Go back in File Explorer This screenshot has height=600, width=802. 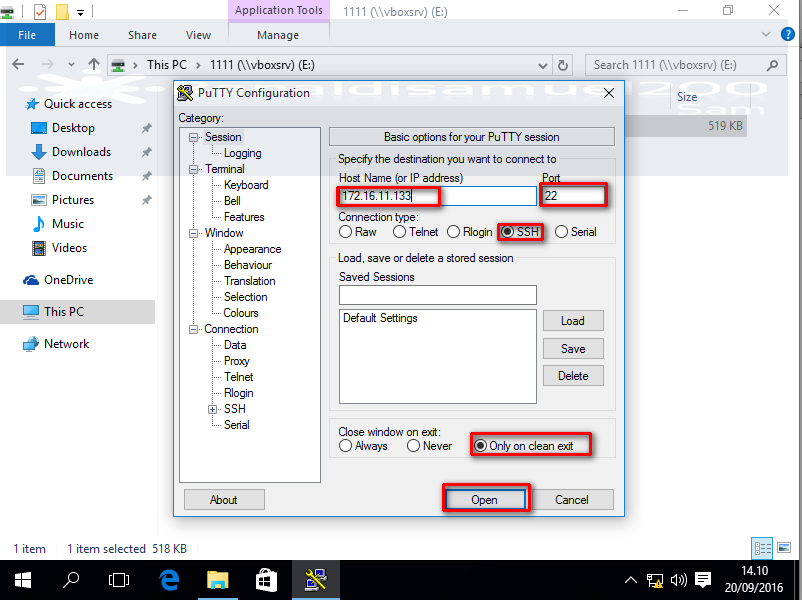coord(18,64)
